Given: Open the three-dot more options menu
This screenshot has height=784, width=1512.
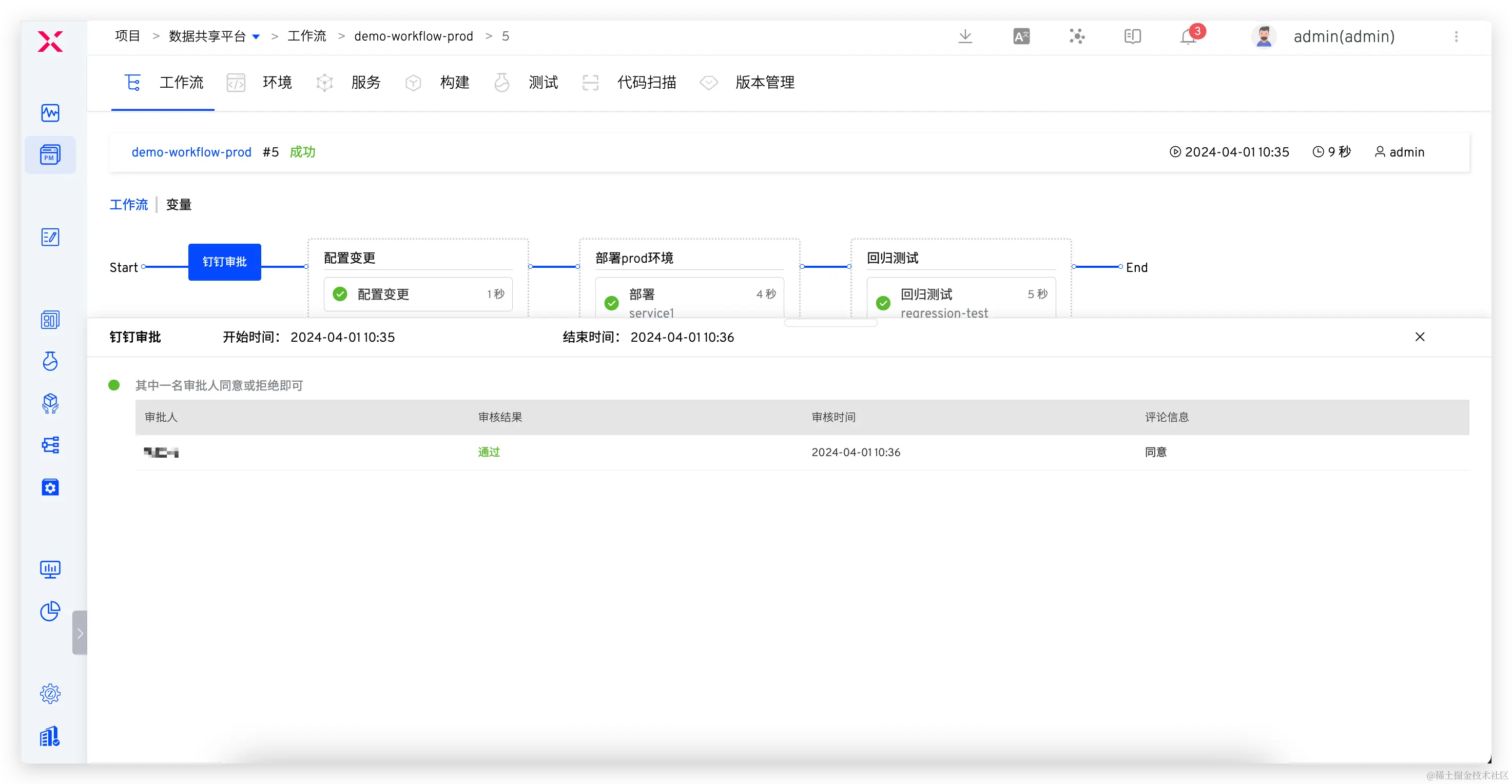Looking at the screenshot, I should coord(1456,36).
